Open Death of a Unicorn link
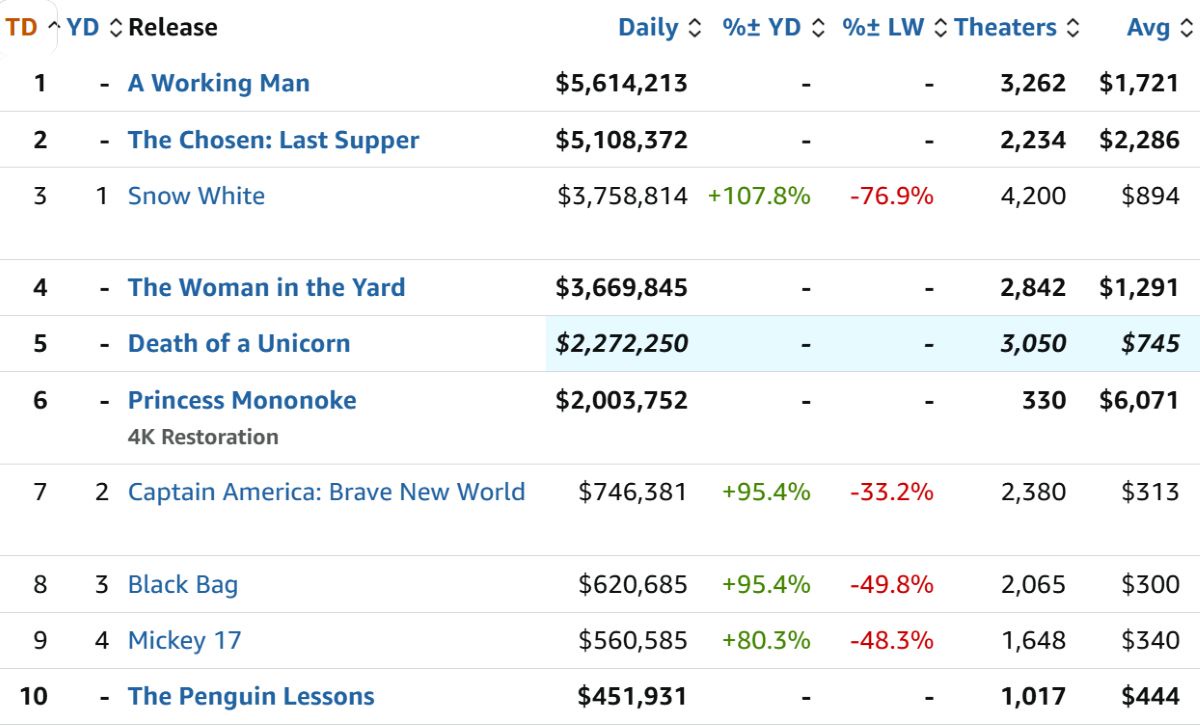This screenshot has width=1200, height=726. coord(239,344)
